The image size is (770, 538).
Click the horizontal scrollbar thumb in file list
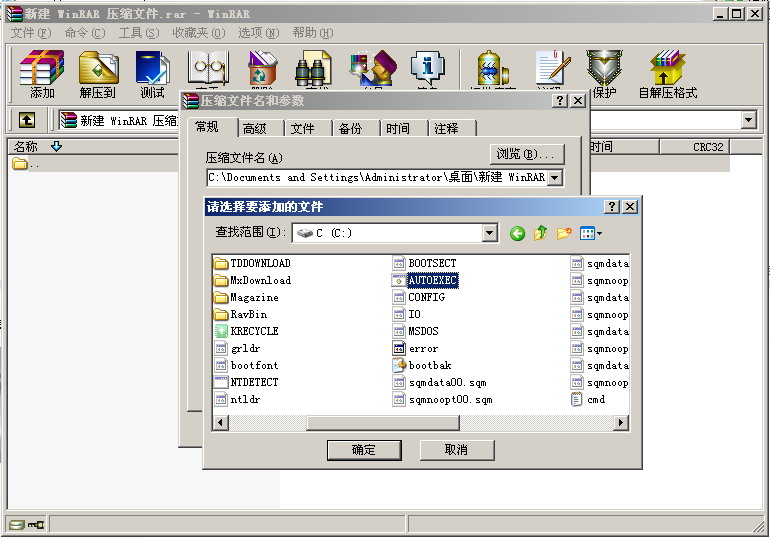click(383, 422)
